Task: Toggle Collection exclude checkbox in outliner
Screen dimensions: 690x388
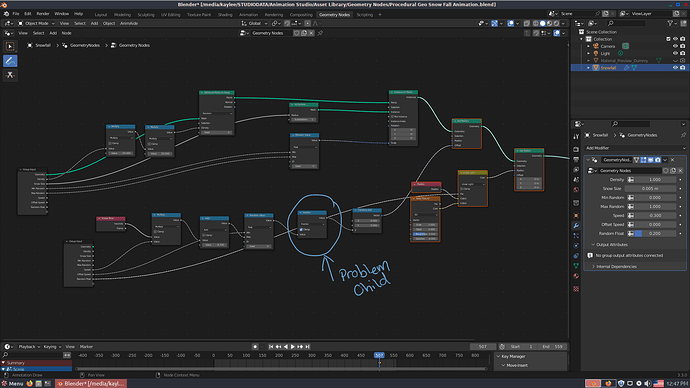Action: (x=668, y=39)
